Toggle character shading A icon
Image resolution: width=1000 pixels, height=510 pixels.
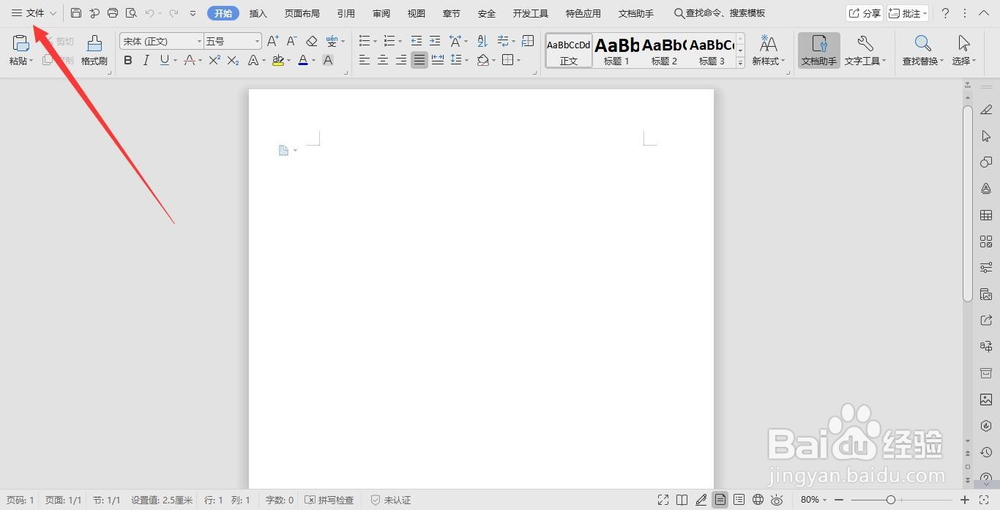point(328,61)
